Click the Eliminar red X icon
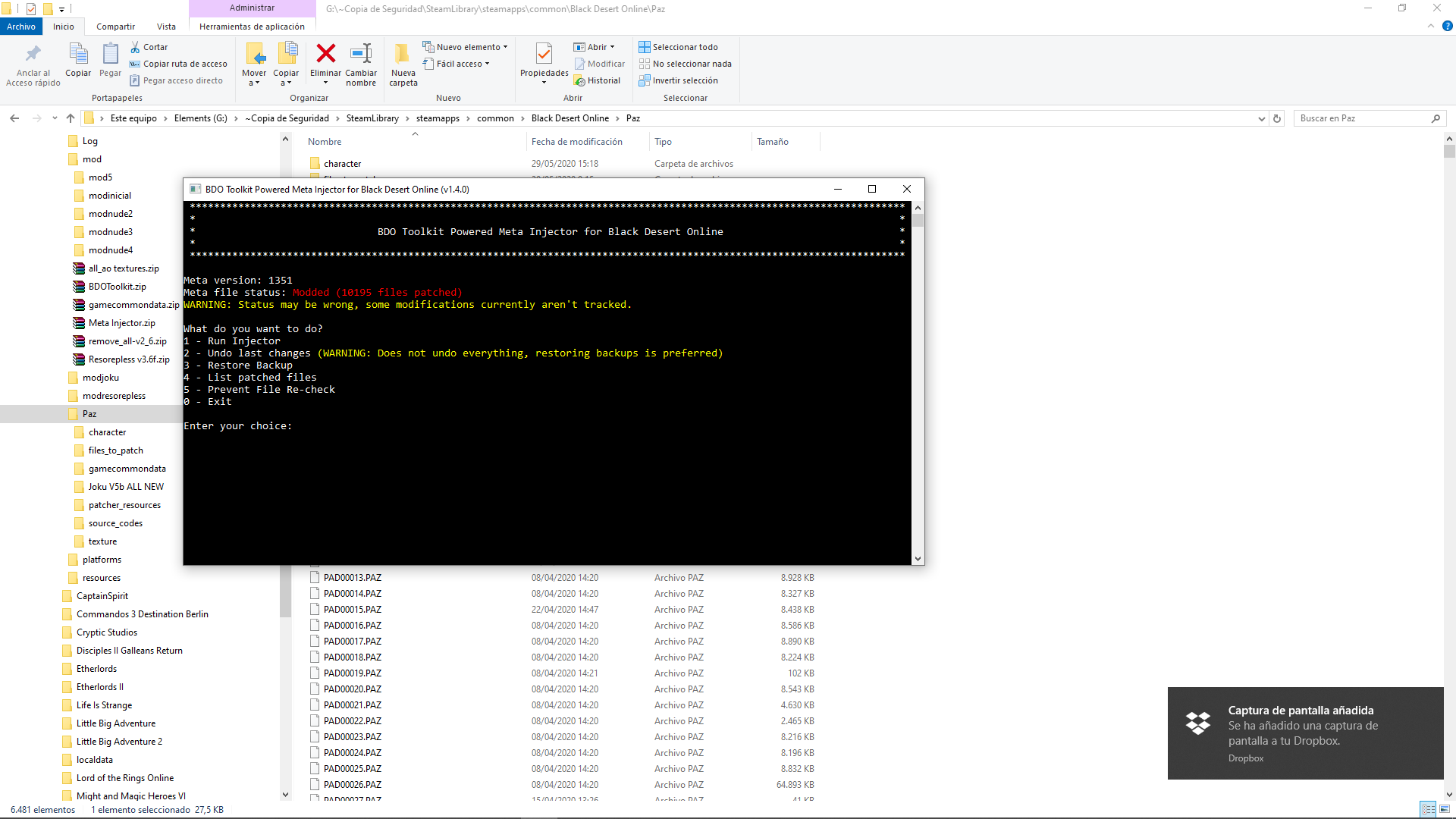1456x819 pixels. [x=325, y=54]
